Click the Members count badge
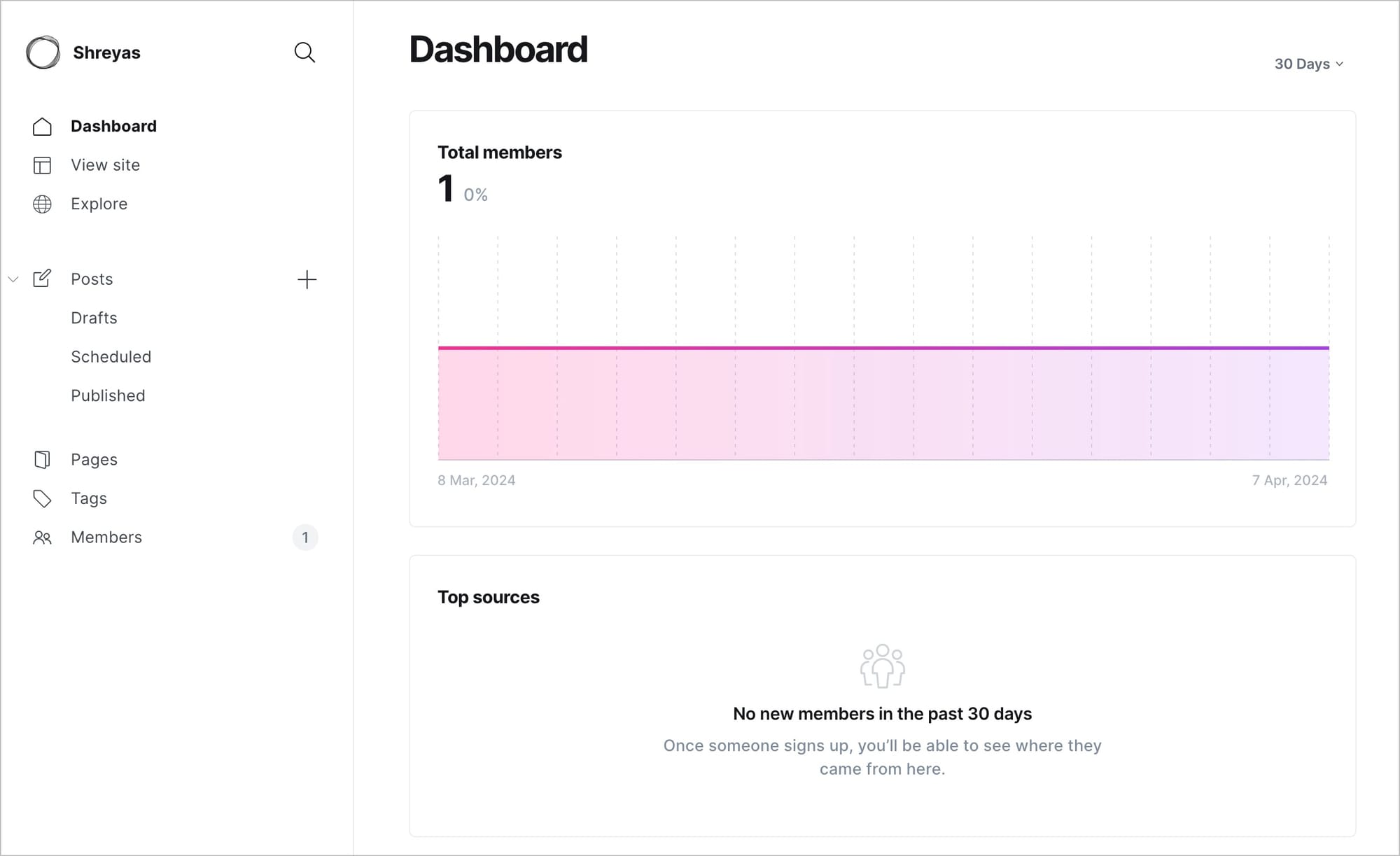The image size is (1400, 856). [x=305, y=538]
